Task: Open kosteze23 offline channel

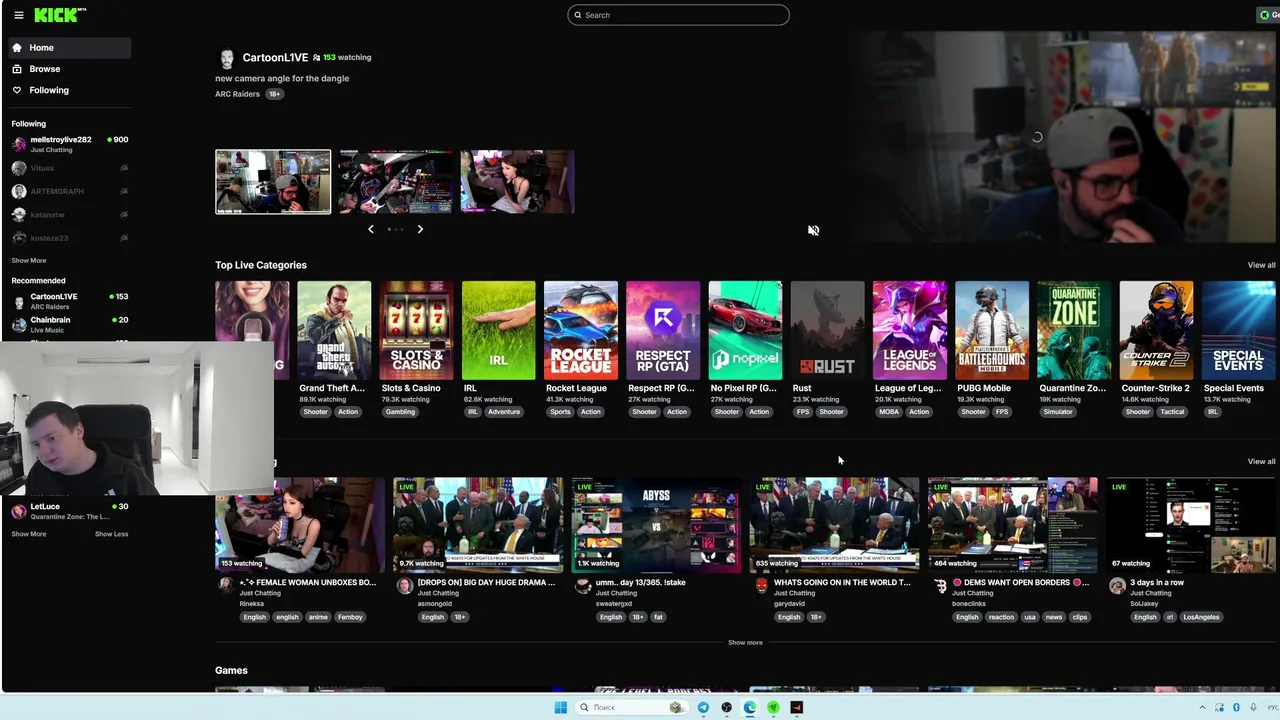Action: point(69,238)
